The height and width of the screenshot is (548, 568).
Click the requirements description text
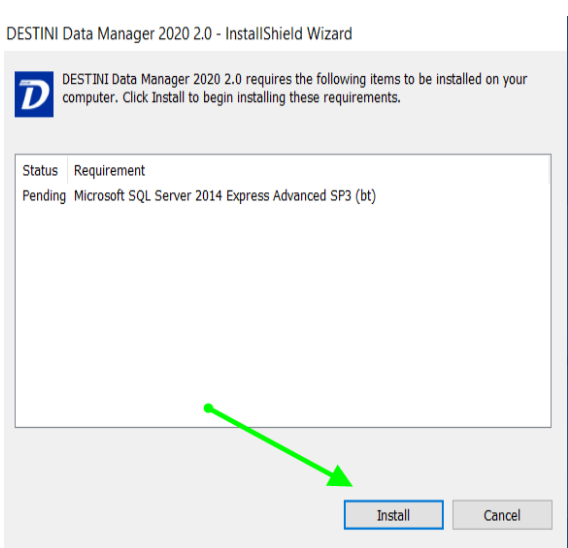(x=295, y=88)
